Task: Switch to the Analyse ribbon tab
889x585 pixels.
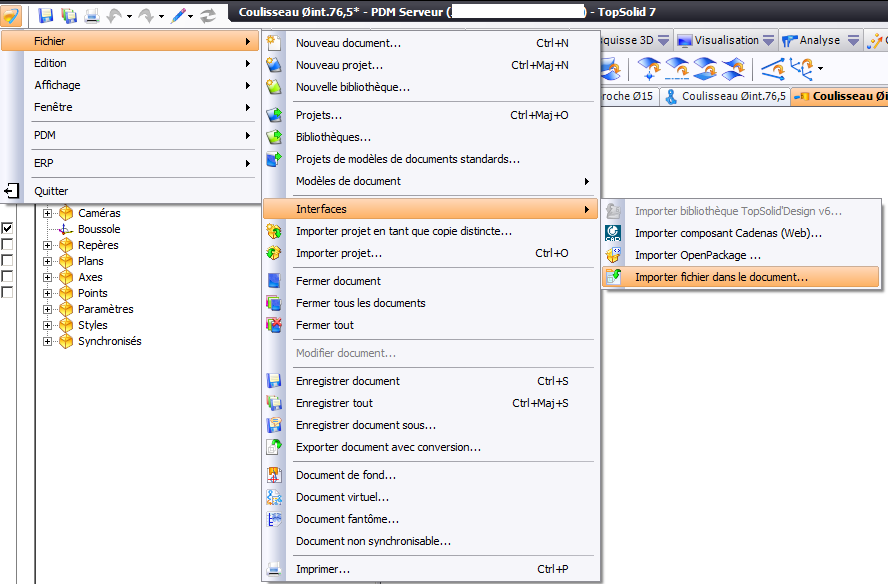Action: (820, 40)
